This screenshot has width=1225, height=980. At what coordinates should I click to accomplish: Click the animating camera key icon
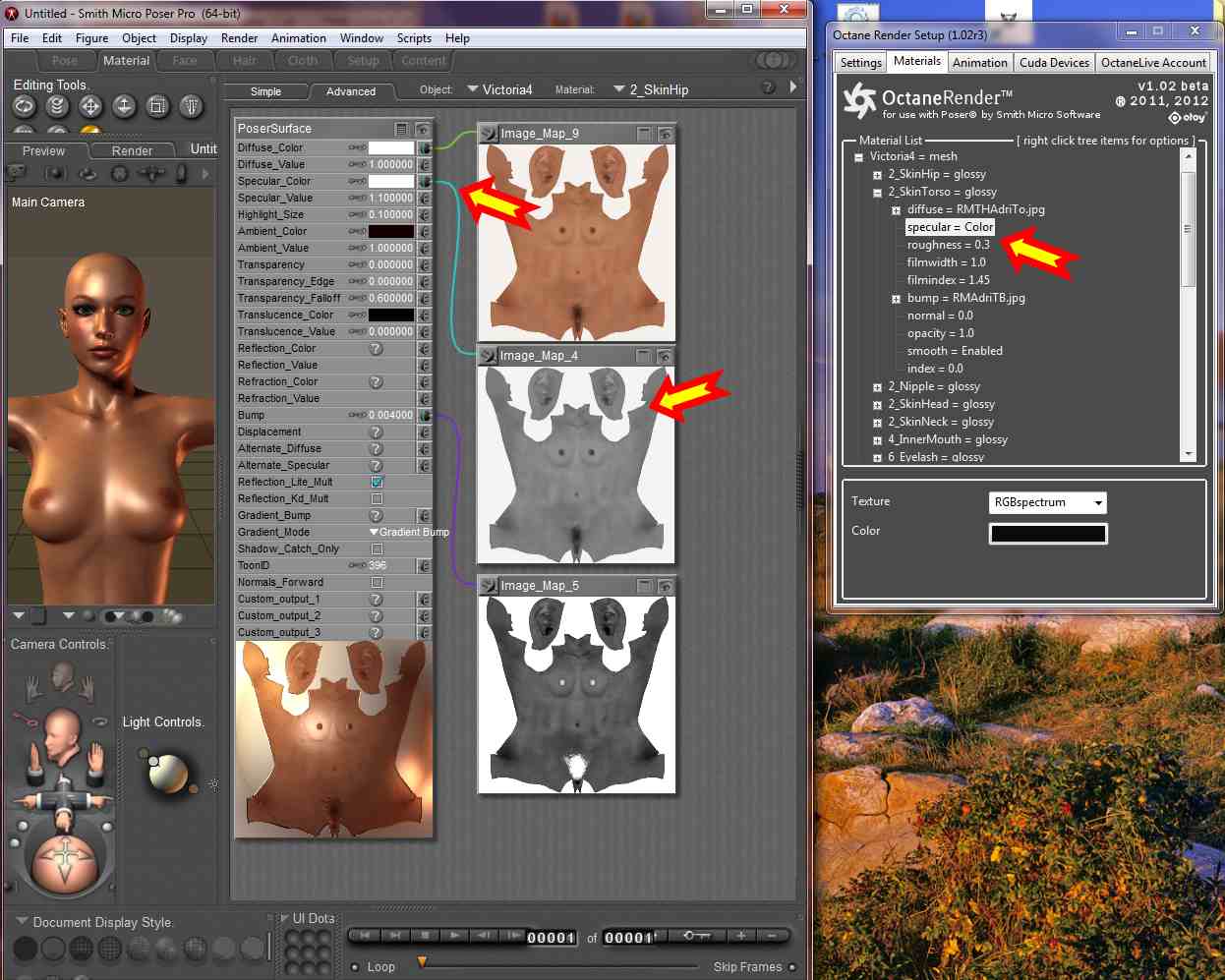coord(27,721)
